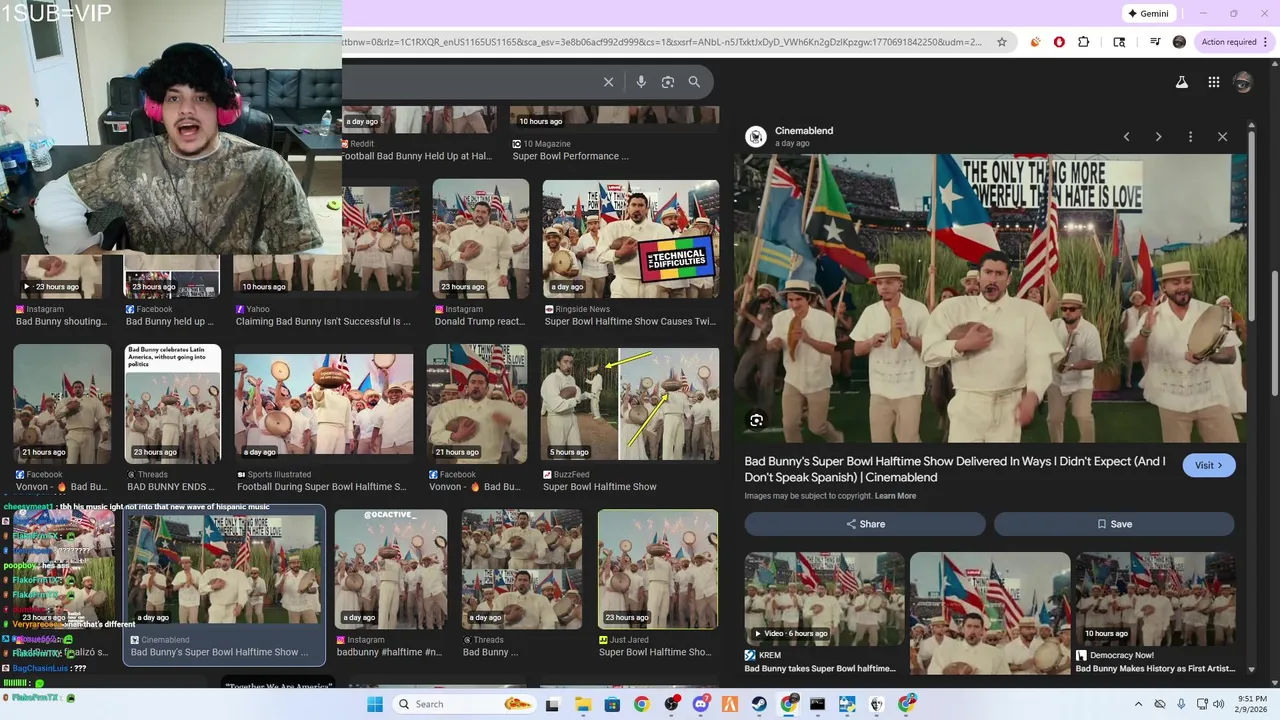
Task: Open Steam from the taskbar
Action: click(760, 704)
